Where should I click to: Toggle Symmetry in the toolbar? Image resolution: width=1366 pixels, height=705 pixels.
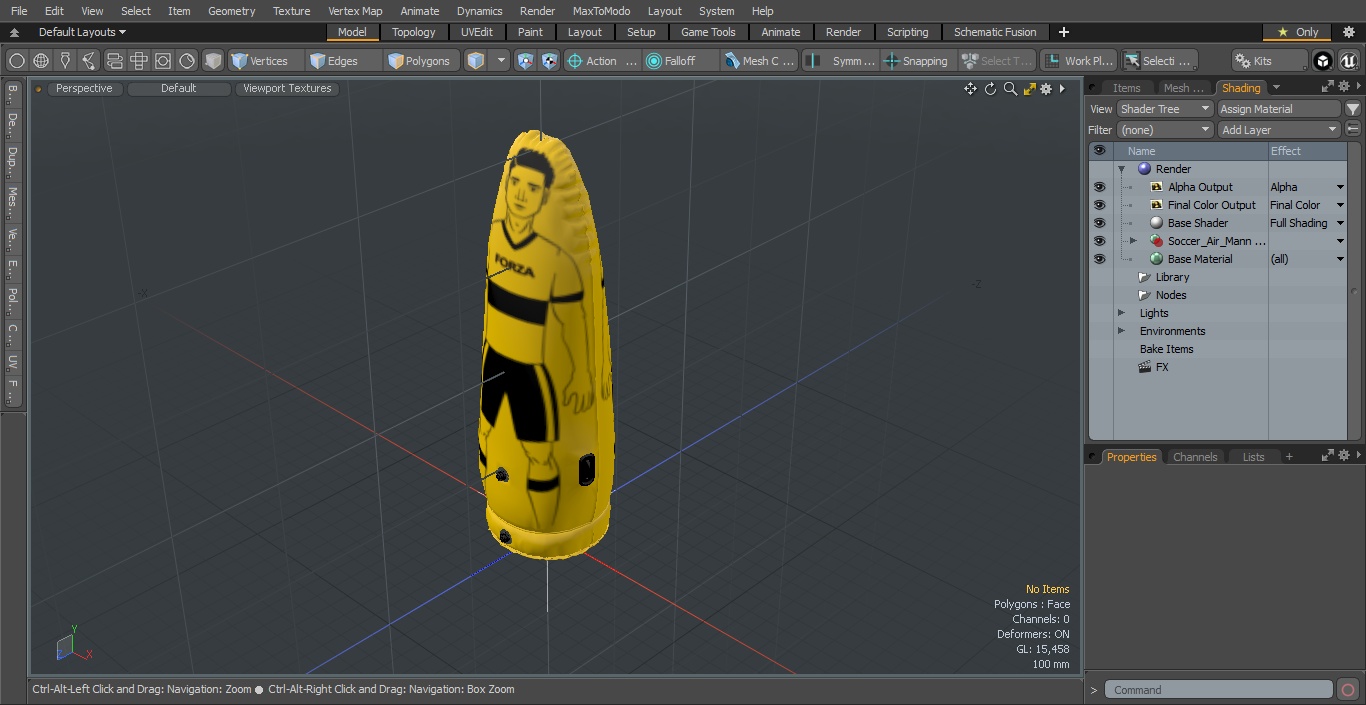[x=842, y=61]
